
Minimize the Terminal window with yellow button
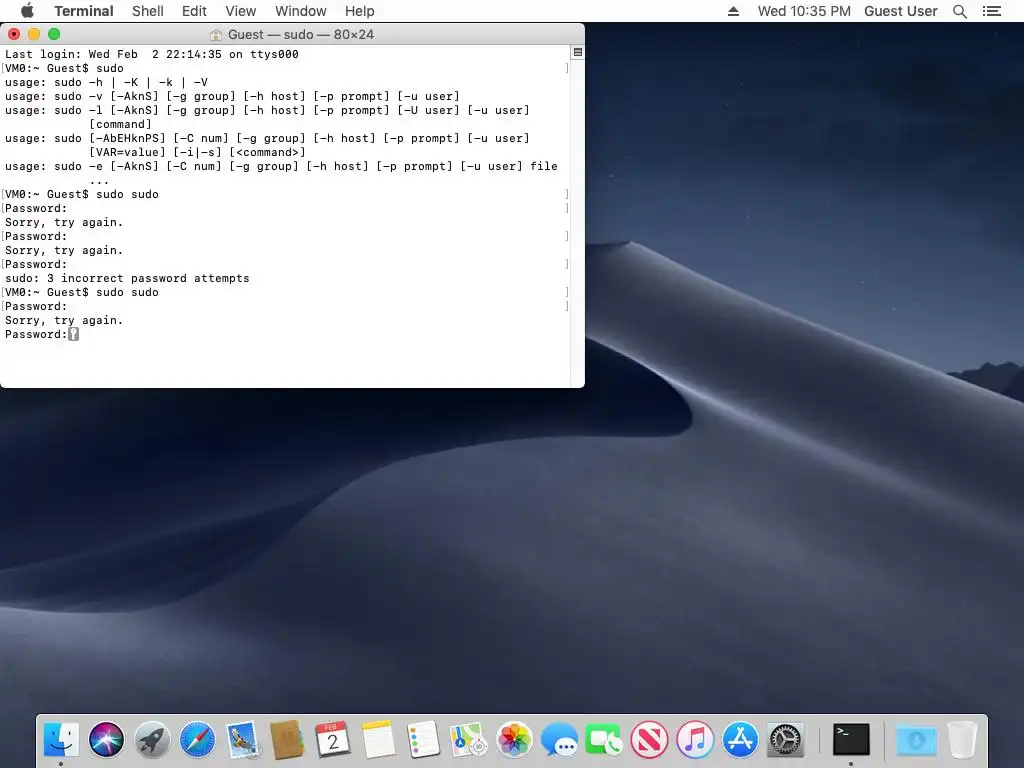tap(34, 34)
